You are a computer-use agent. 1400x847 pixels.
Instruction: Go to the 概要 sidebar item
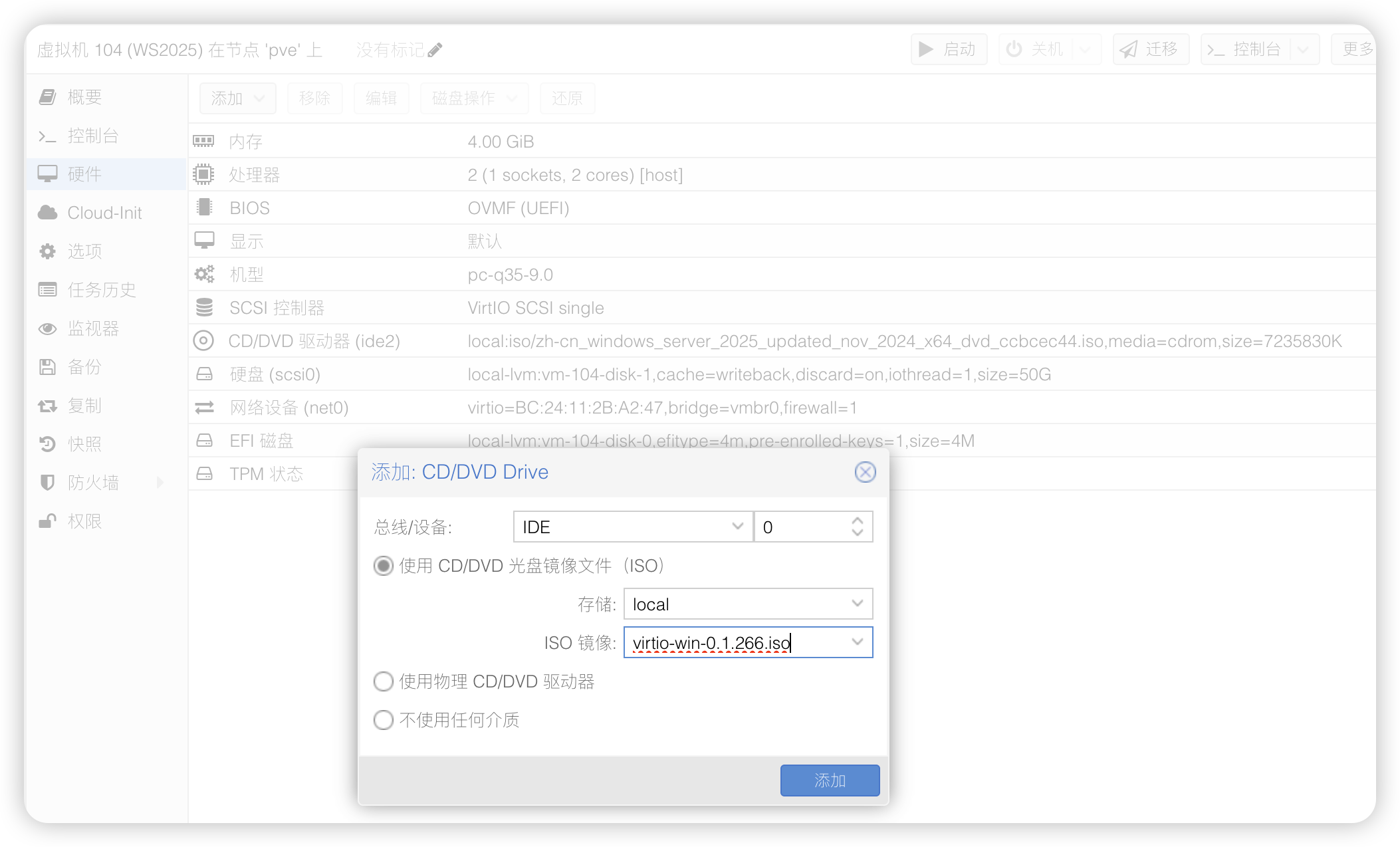(106, 97)
